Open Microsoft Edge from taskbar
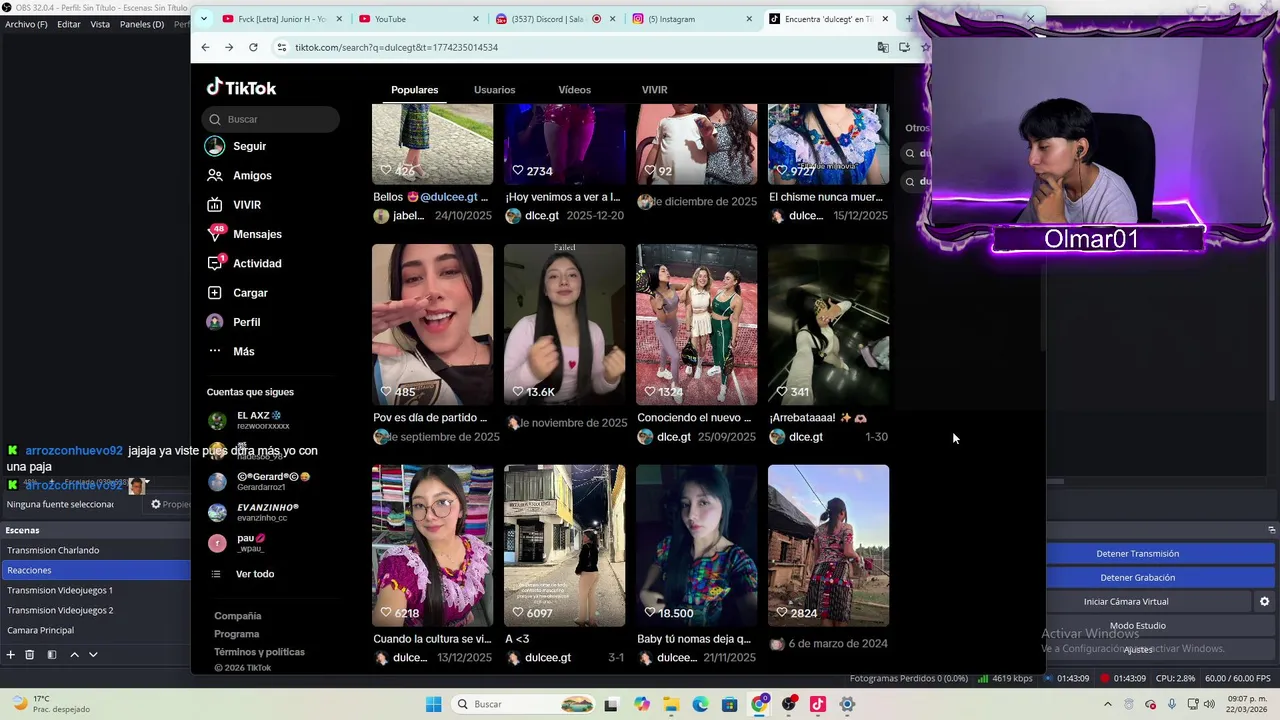Viewport: 1280px width, 720px height. click(x=700, y=704)
